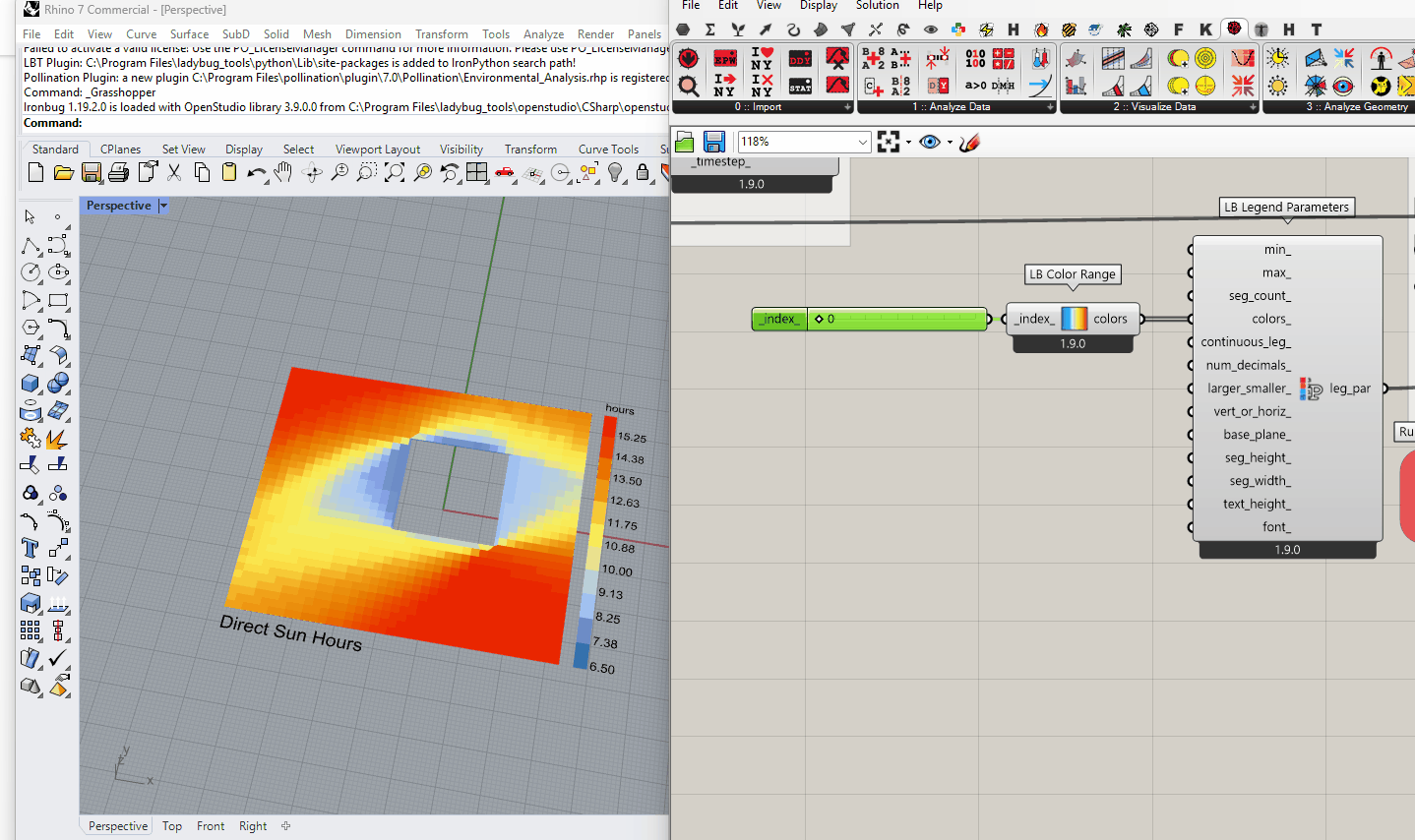The height and width of the screenshot is (840, 1415).
Task: Toggle the Grasshopper preview eye icon
Action: point(929,143)
